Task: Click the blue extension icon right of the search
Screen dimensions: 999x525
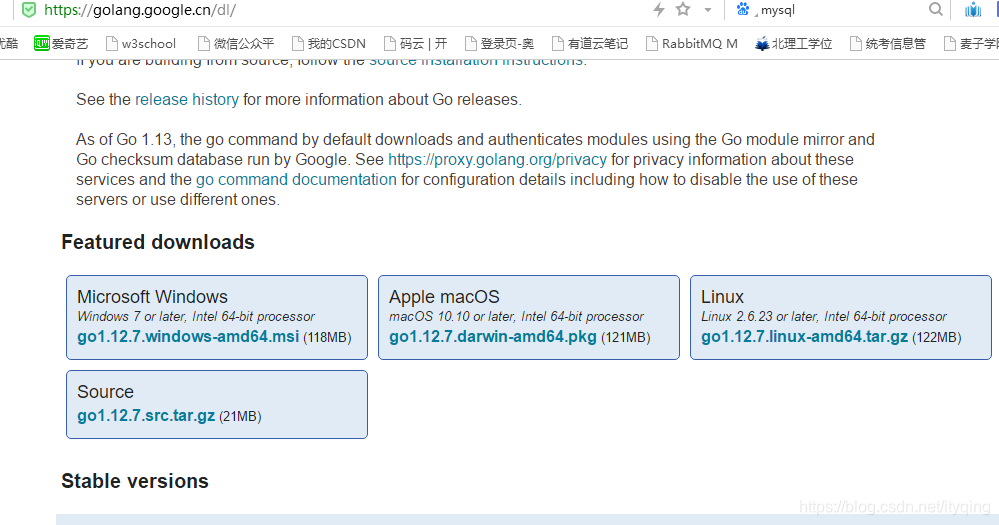Action: (x=972, y=10)
